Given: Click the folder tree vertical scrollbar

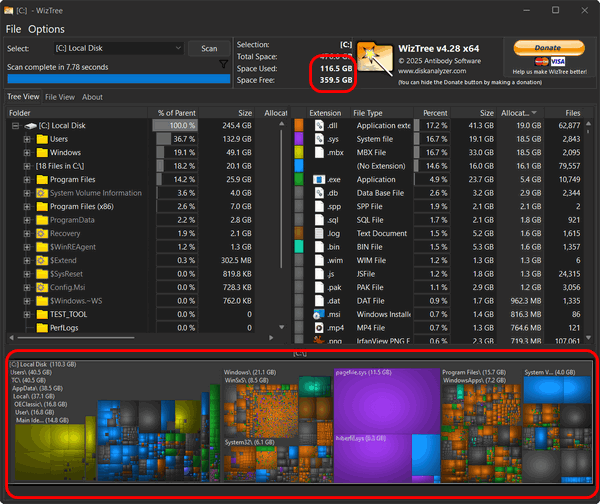Looking at the screenshot, I should point(282,199).
